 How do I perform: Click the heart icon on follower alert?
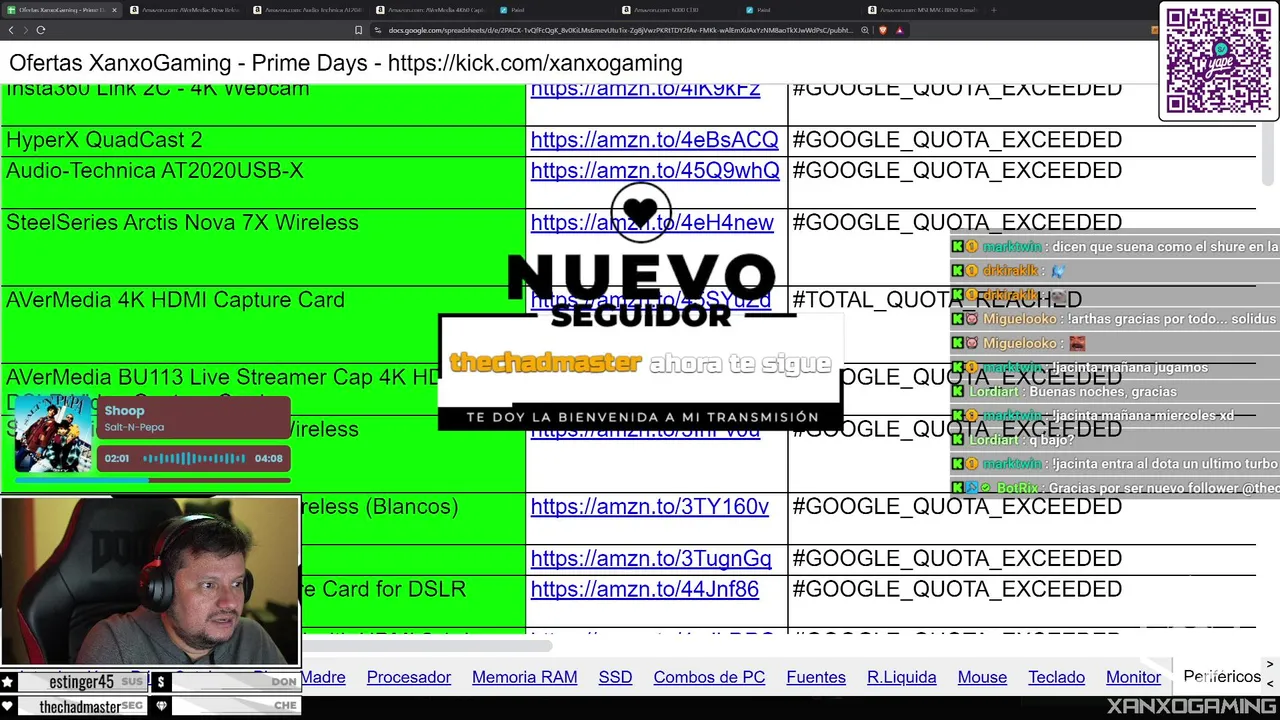641,212
